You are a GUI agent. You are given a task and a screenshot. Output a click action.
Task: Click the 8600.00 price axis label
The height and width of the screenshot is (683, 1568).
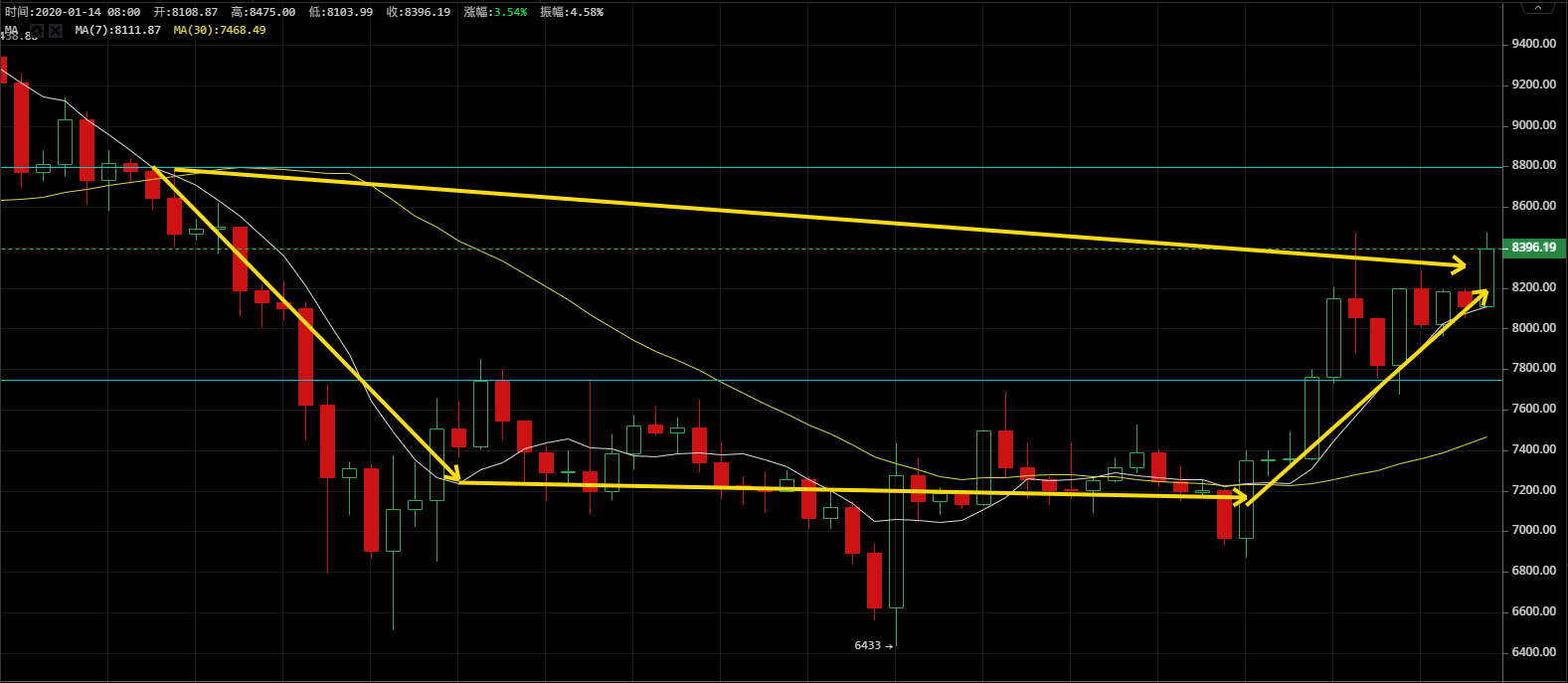(1534, 206)
